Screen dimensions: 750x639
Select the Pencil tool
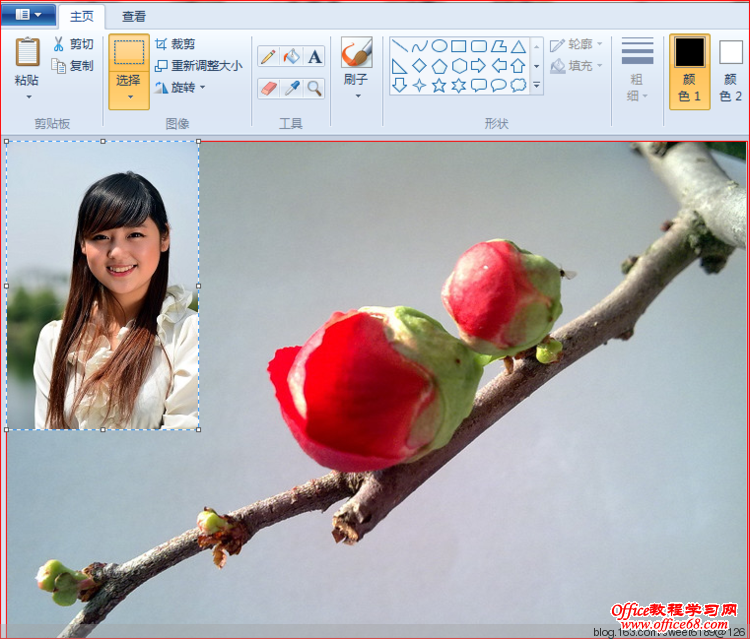(268, 56)
